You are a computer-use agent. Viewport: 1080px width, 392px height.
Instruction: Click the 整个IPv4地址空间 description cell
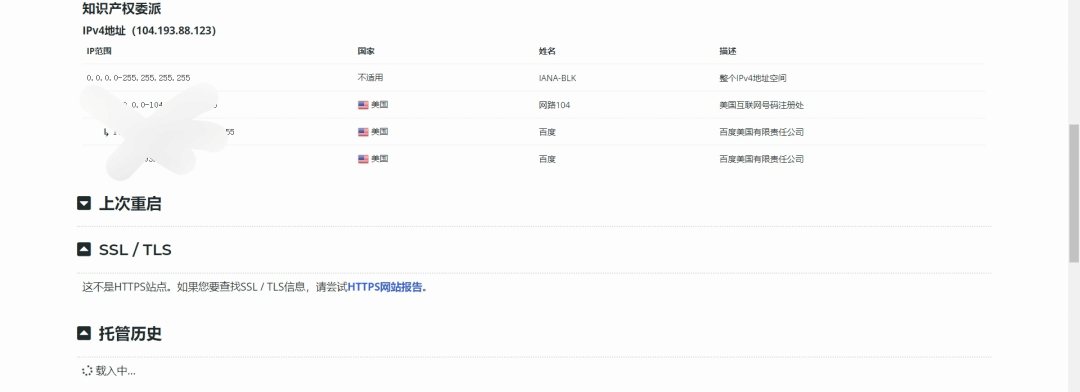752,78
